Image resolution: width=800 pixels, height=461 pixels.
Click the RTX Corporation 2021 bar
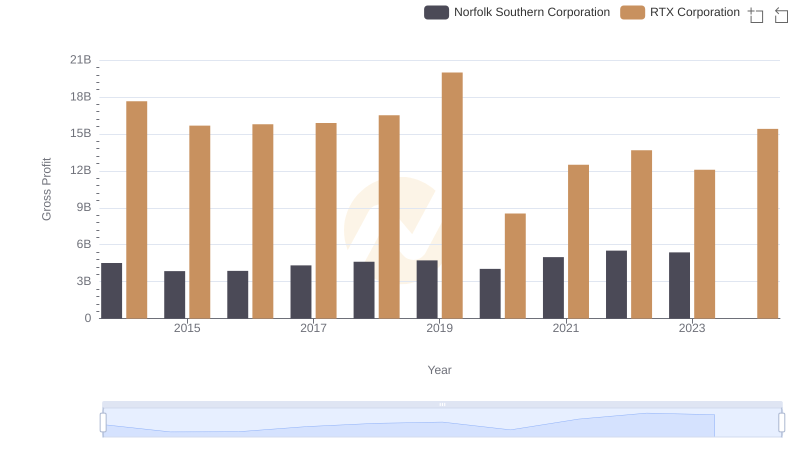pyautogui.click(x=579, y=242)
